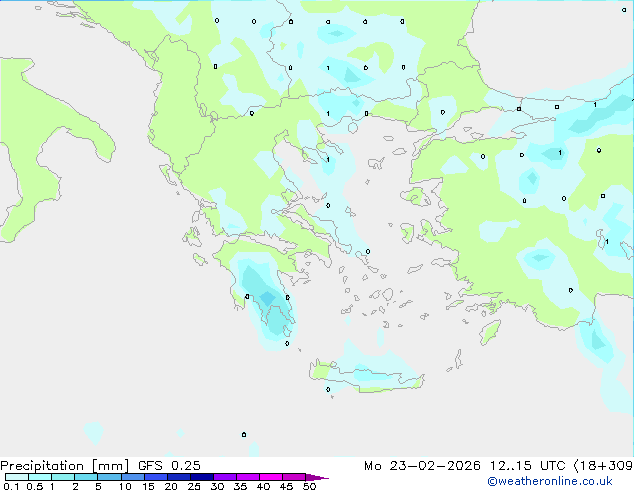Pick the 15–20 mm blue legend swatch
Viewport: 634px width, 490px height.
(156, 477)
